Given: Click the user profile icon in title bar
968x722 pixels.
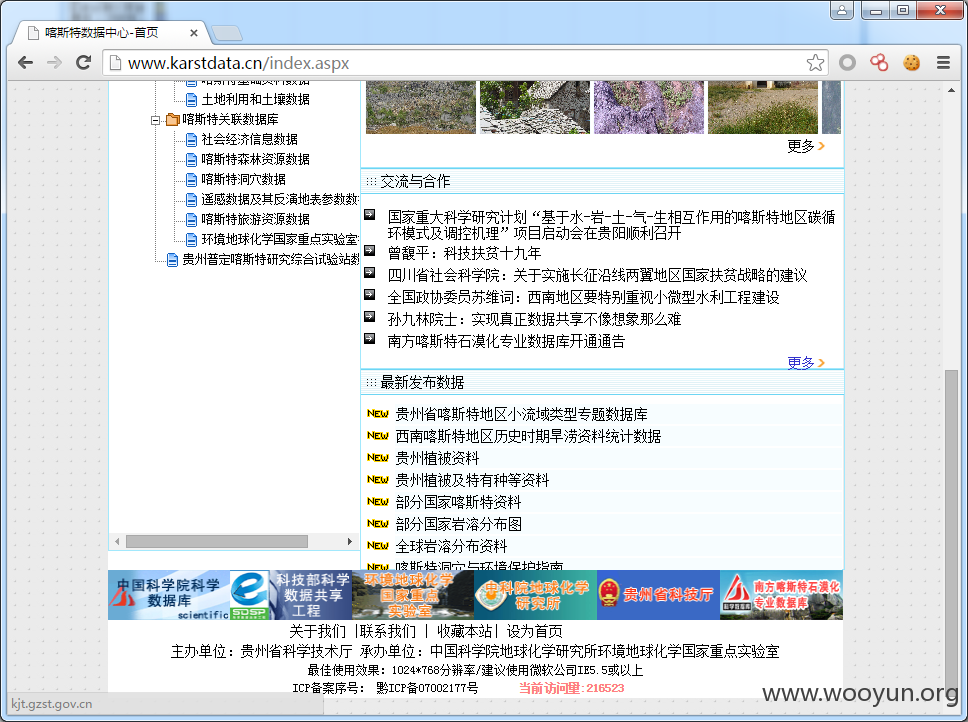Looking at the screenshot, I should tap(841, 10).
